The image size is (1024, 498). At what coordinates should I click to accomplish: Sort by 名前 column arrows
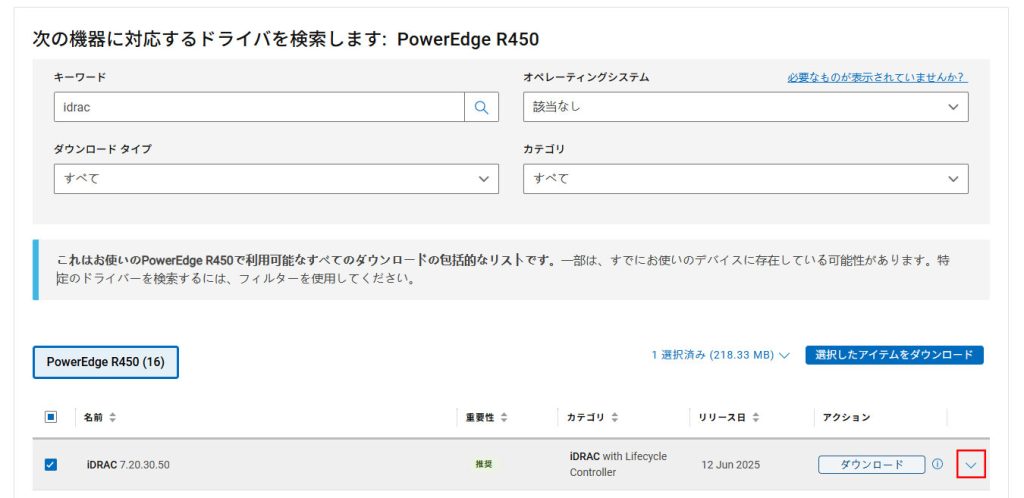tap(112, 417)
